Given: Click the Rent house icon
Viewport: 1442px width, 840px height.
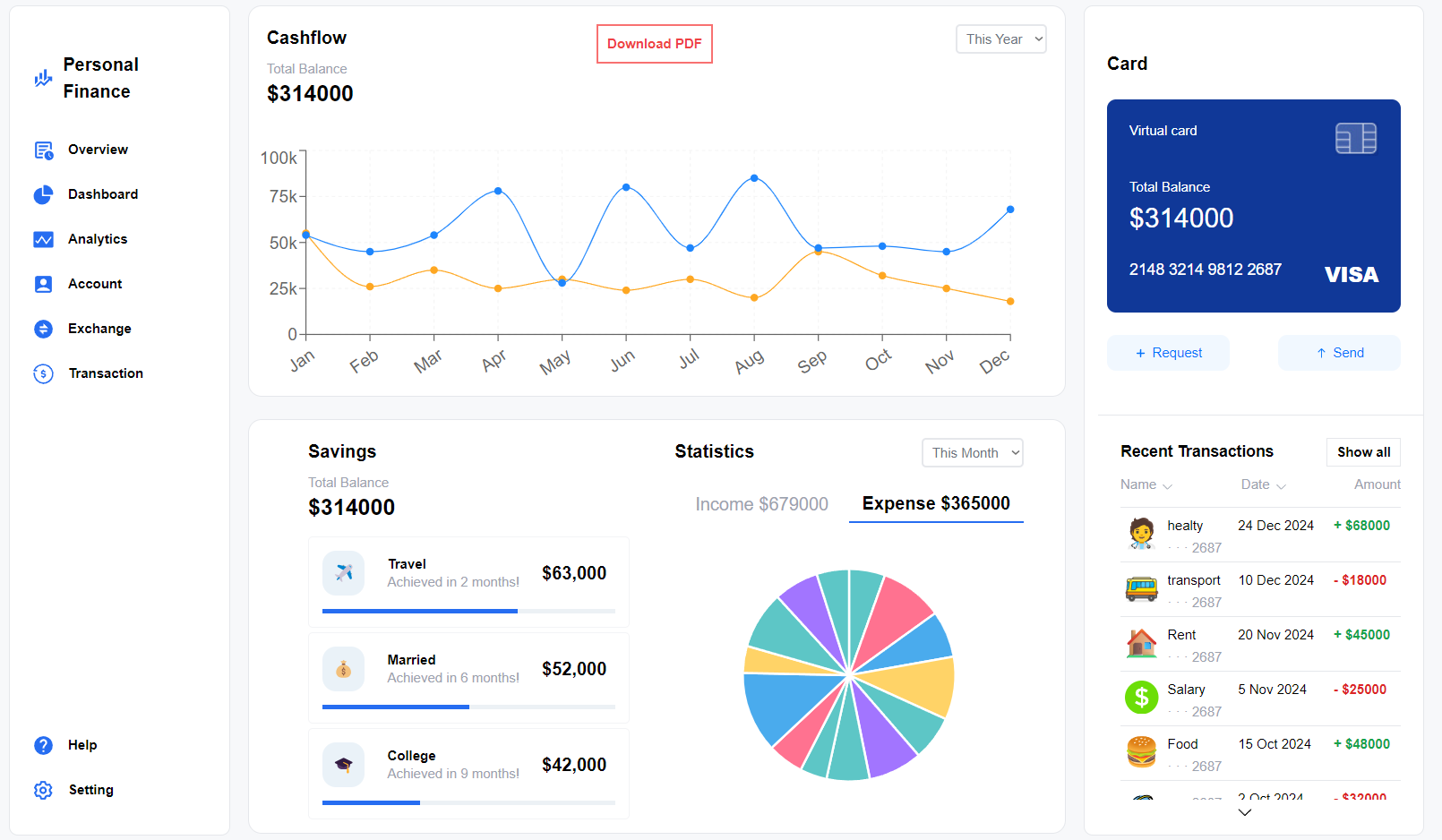Looking at the screenshot, I should point(1141,643).
